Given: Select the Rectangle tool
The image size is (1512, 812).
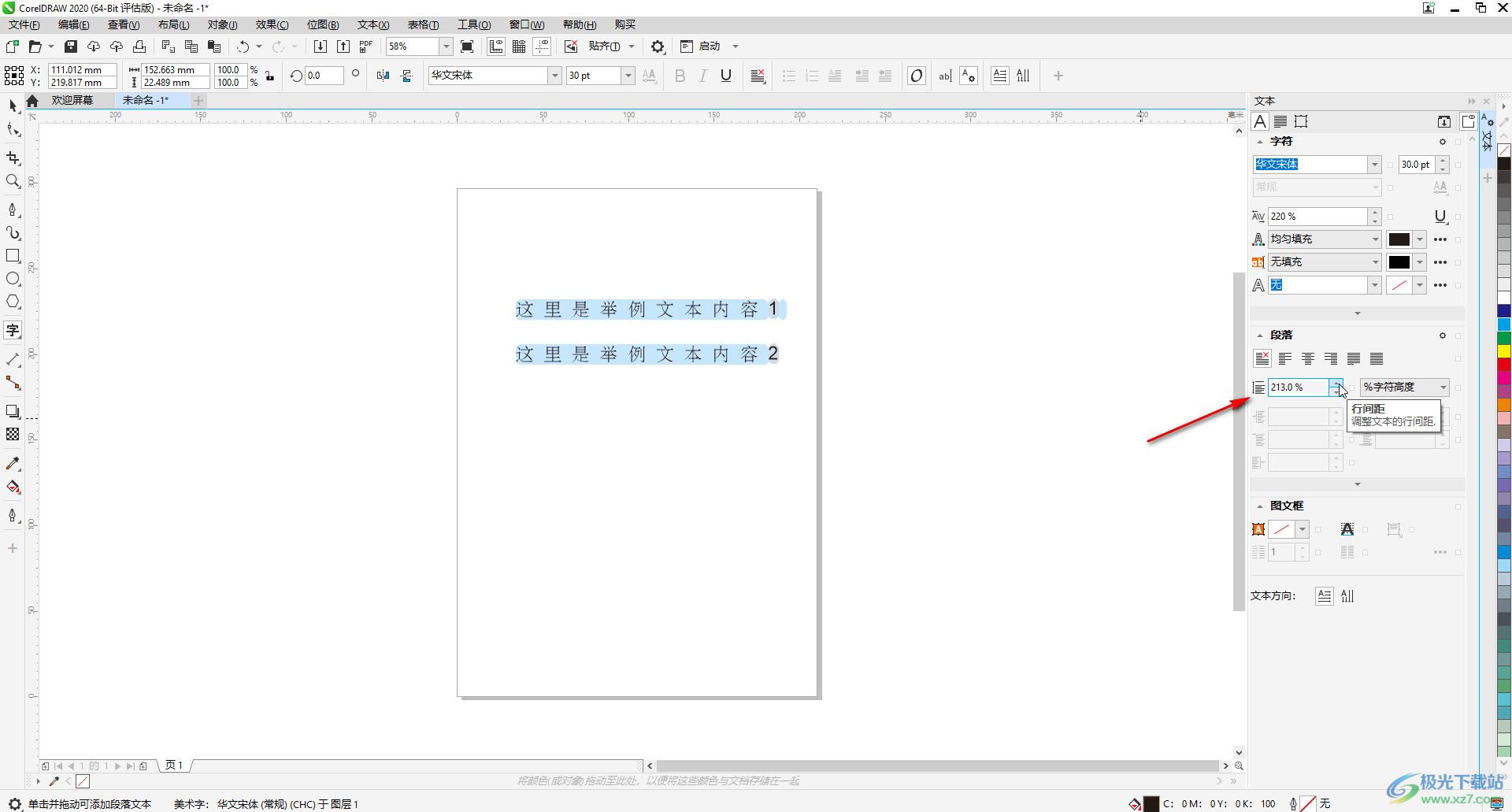Looking at the screenshot, I should point(13,256).
